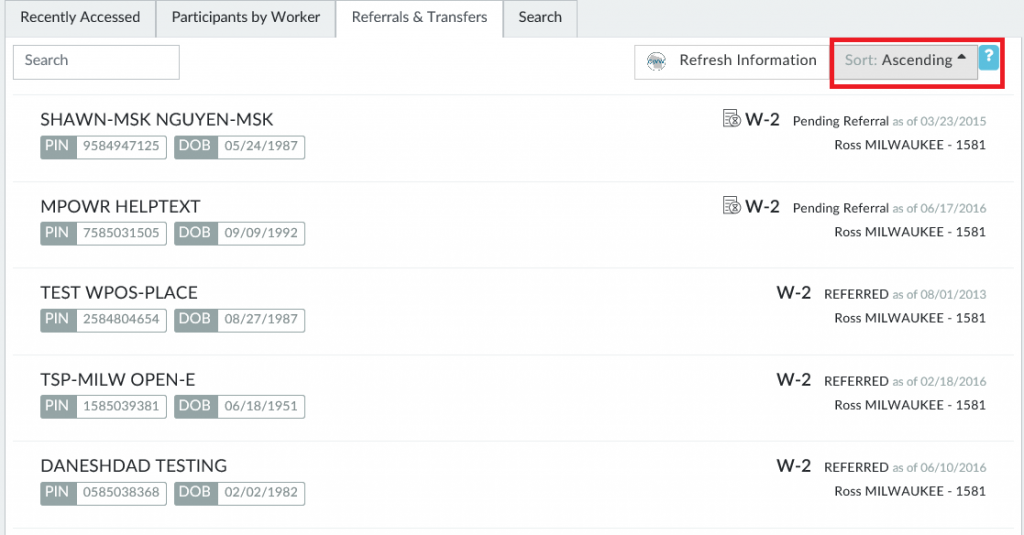Open the Participants by Worker tab
Viewport: 1024px width, 535px height.
(246, 18)
